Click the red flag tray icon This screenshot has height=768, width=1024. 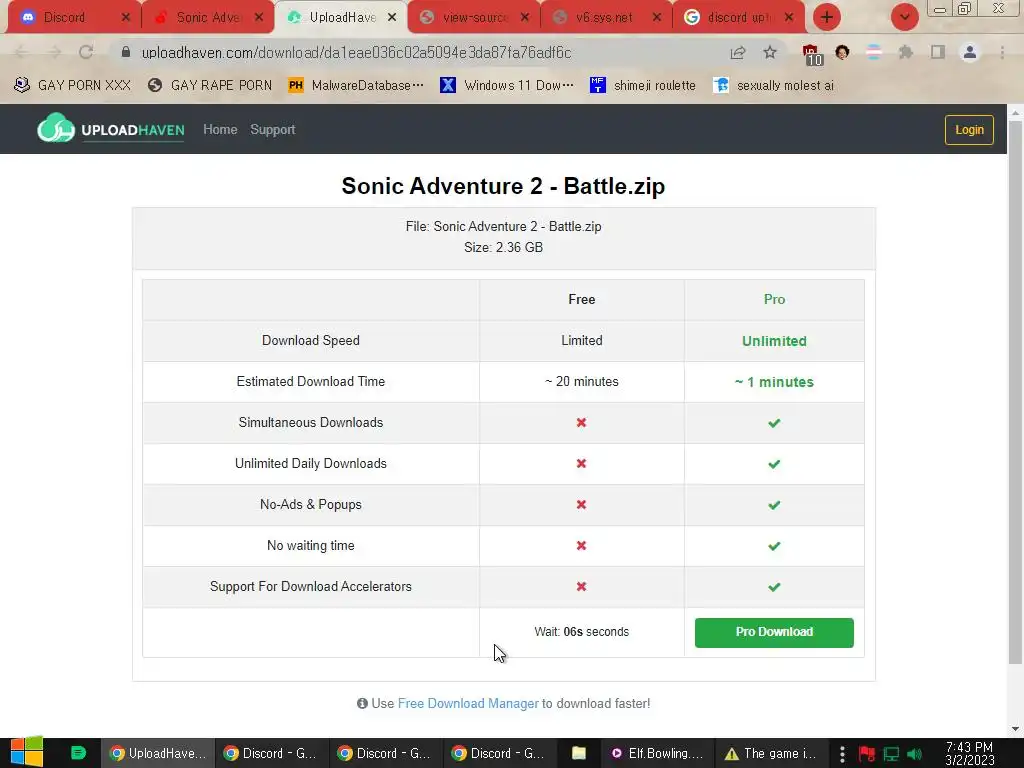tap(867, 754)
